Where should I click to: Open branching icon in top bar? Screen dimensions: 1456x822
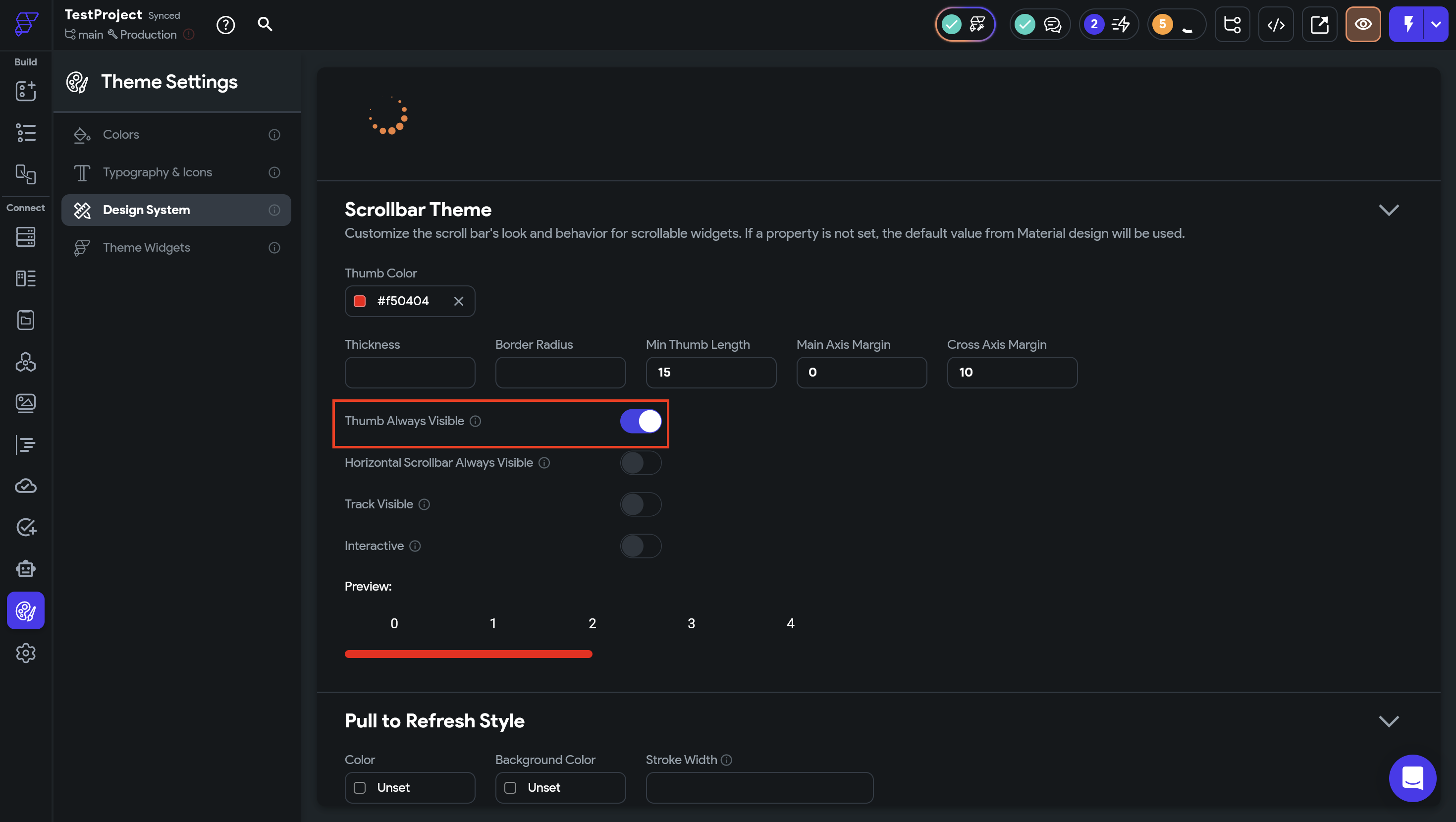coord(1232,25)
